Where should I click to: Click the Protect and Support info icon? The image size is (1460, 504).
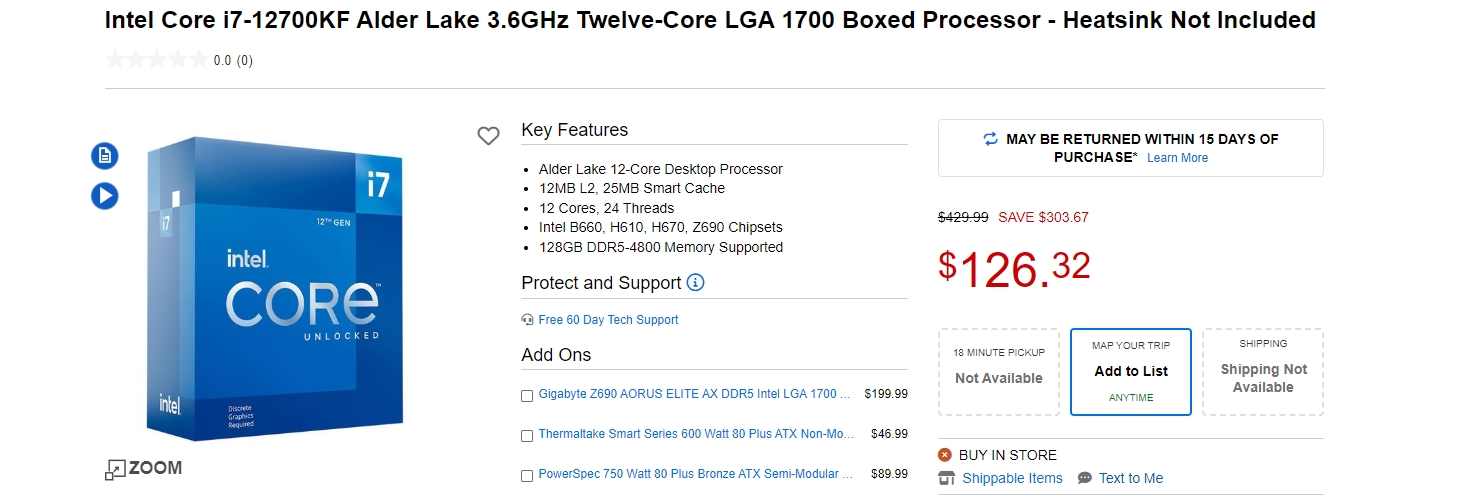coord(696,283)
